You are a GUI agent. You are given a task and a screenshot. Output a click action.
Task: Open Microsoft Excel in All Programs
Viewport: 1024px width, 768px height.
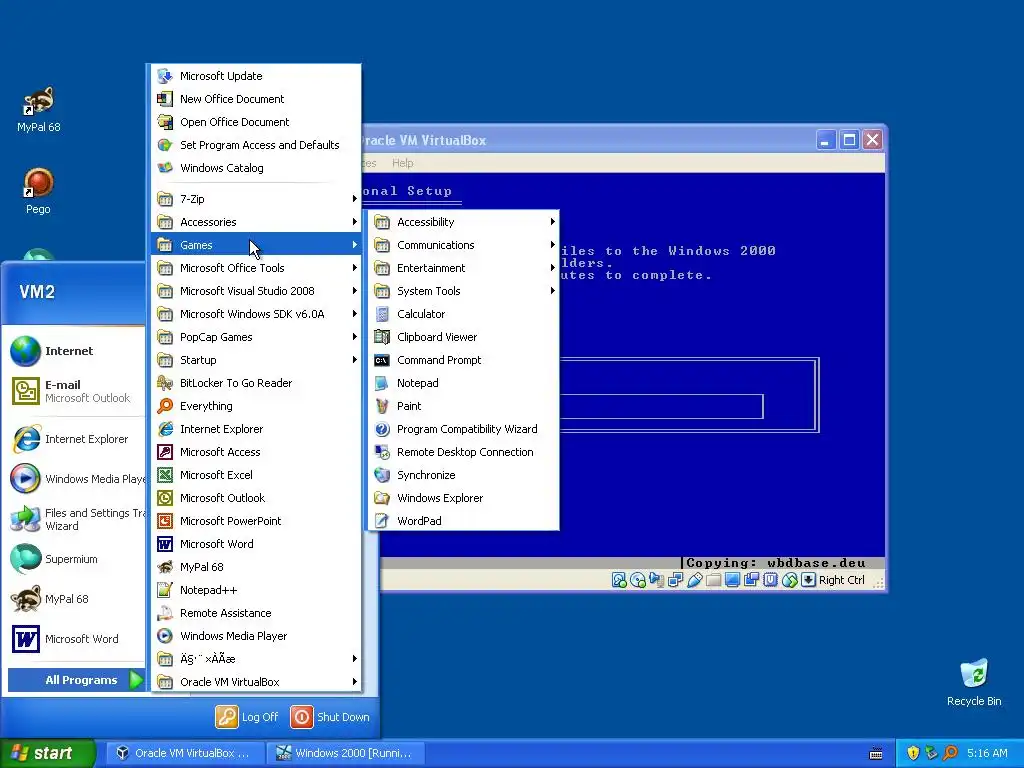[256, 475]
